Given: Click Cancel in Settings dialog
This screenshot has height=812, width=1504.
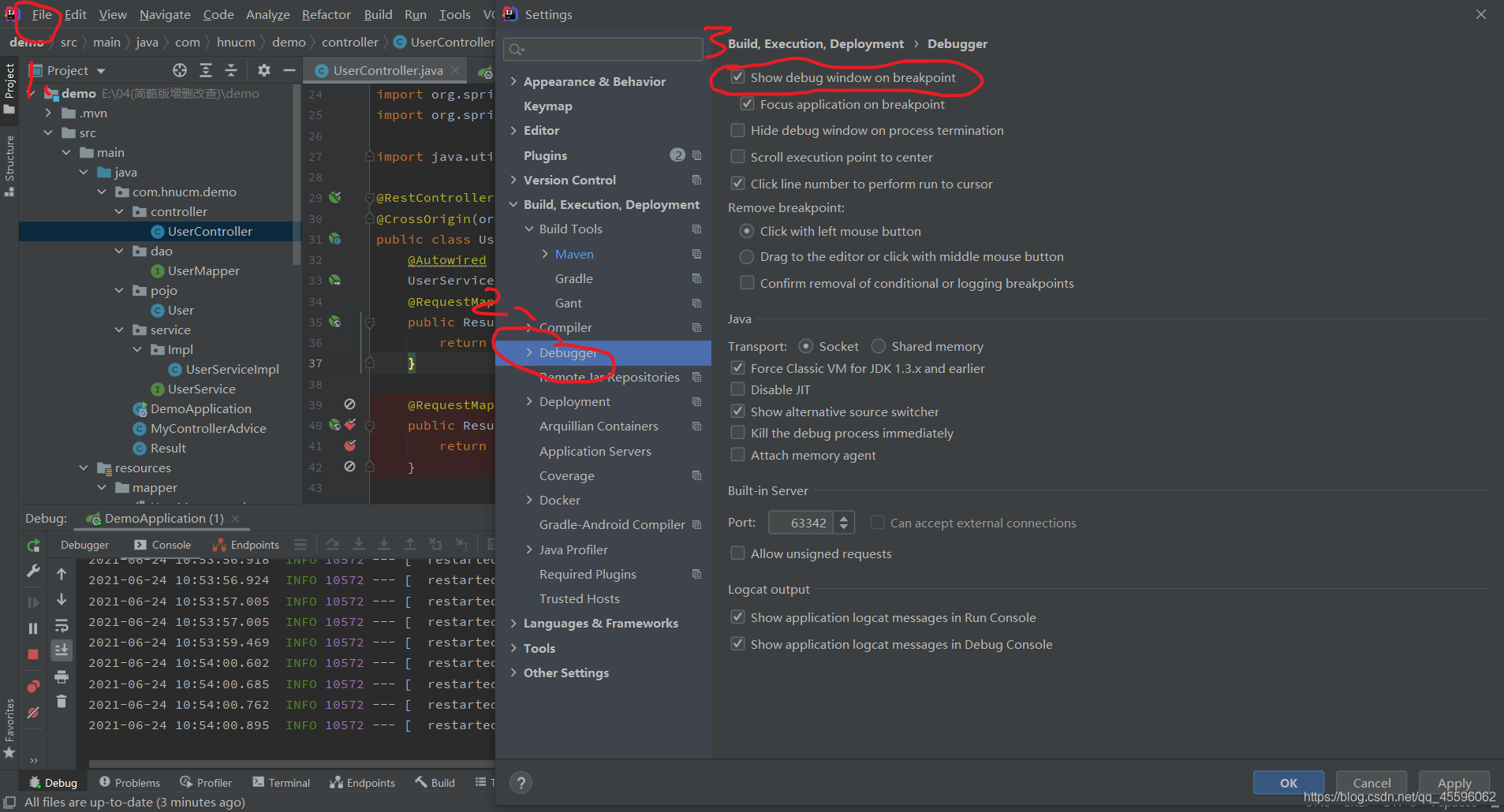Looking at the screenshot, I should click(1372, 783).
